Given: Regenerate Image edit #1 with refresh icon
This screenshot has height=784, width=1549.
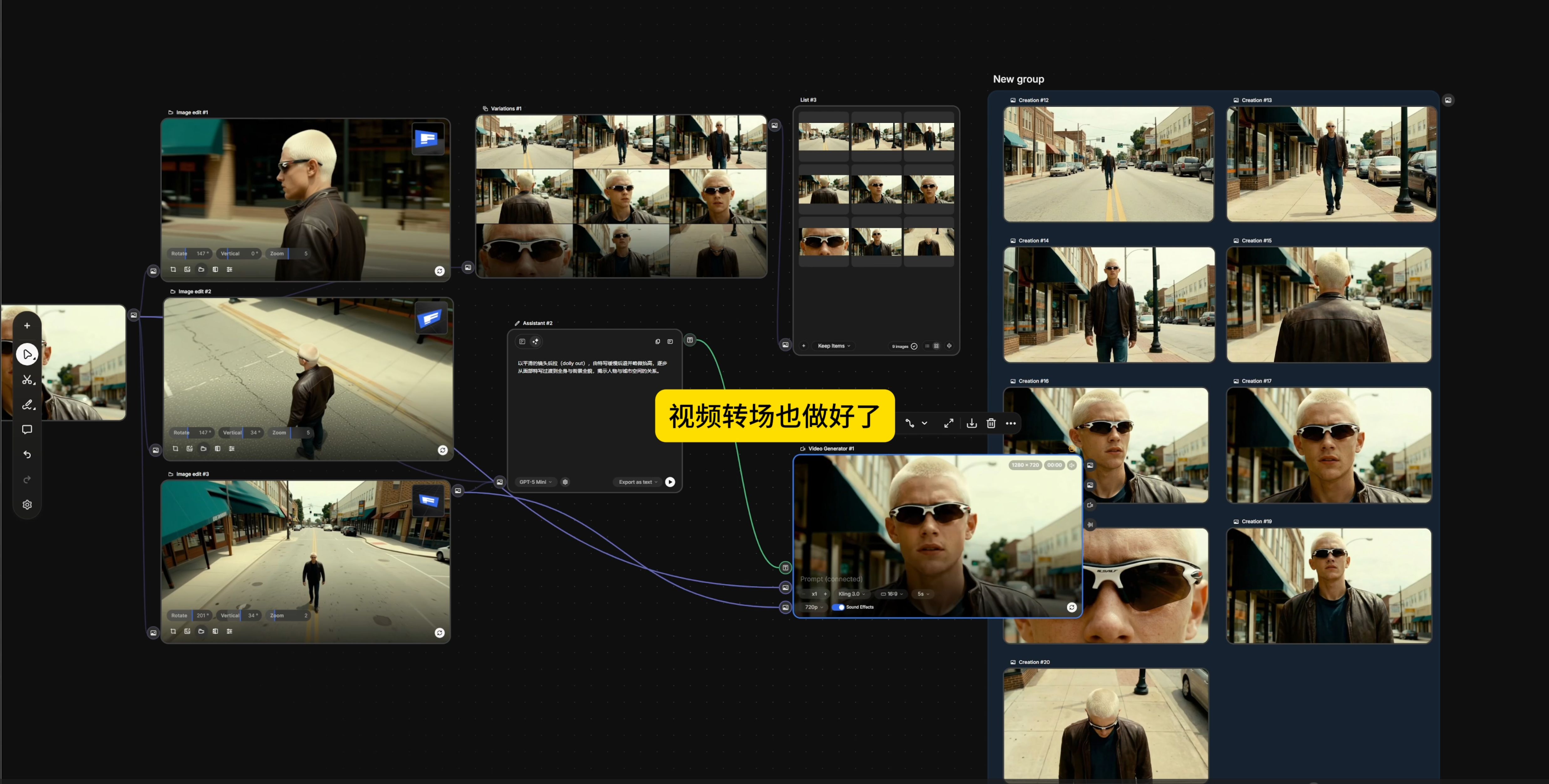Looking at the screenshot, I should 440,271.
